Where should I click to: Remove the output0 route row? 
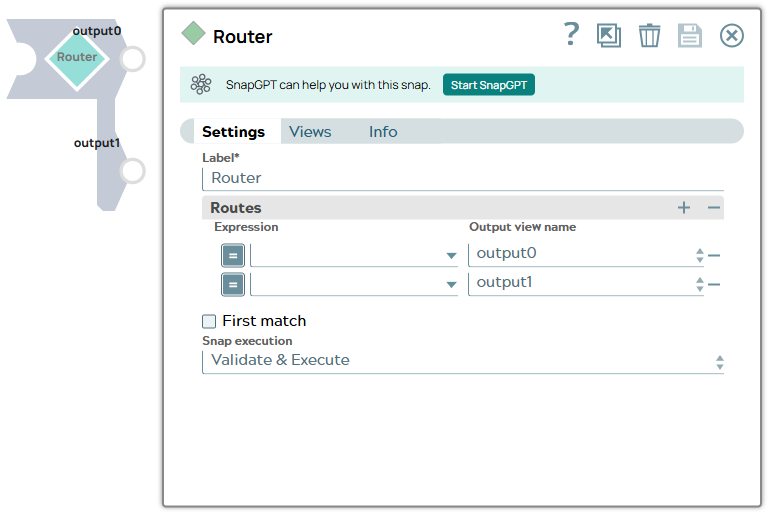pos(714,255)
